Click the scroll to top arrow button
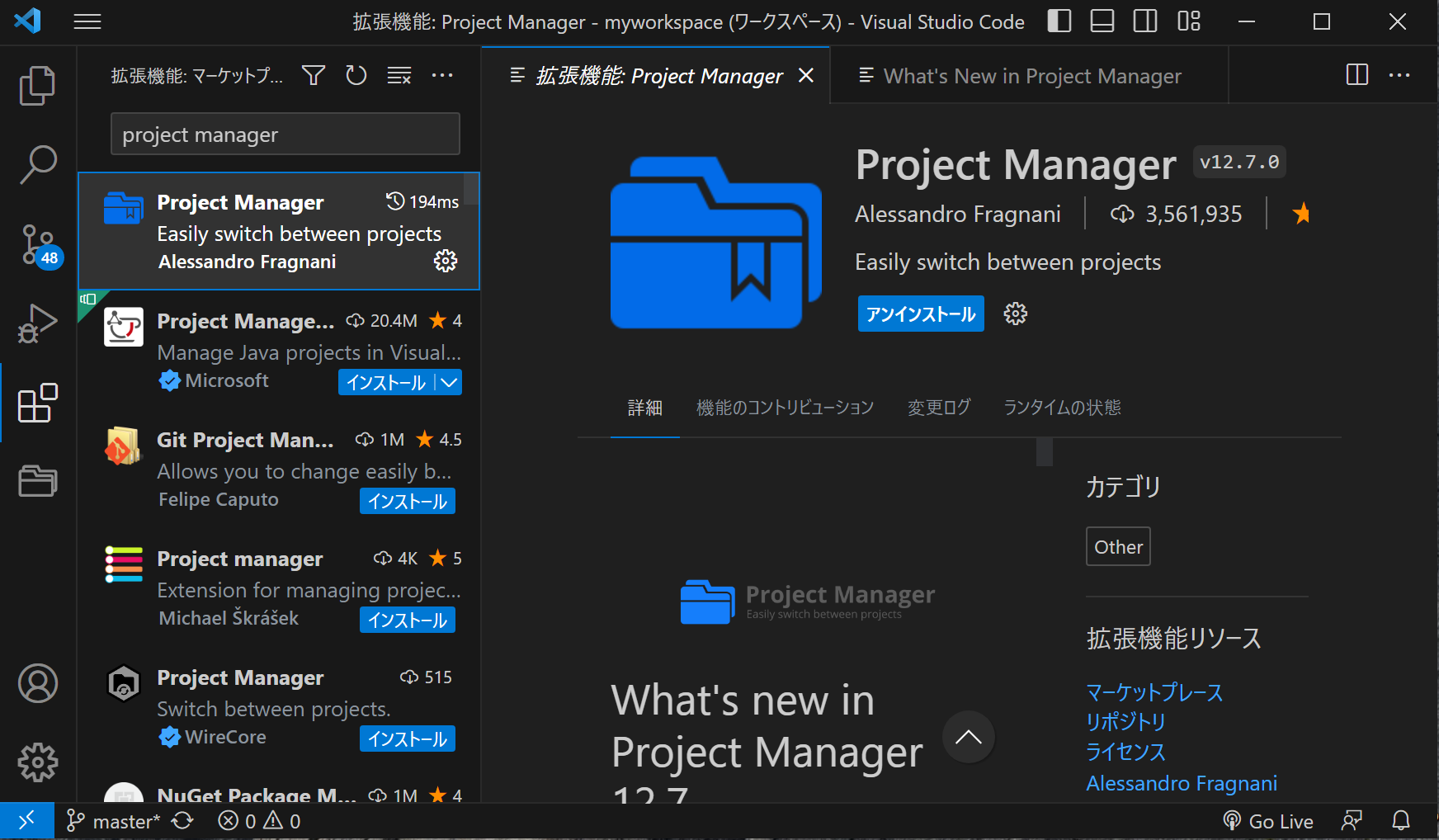 click(x=969, y=737)
